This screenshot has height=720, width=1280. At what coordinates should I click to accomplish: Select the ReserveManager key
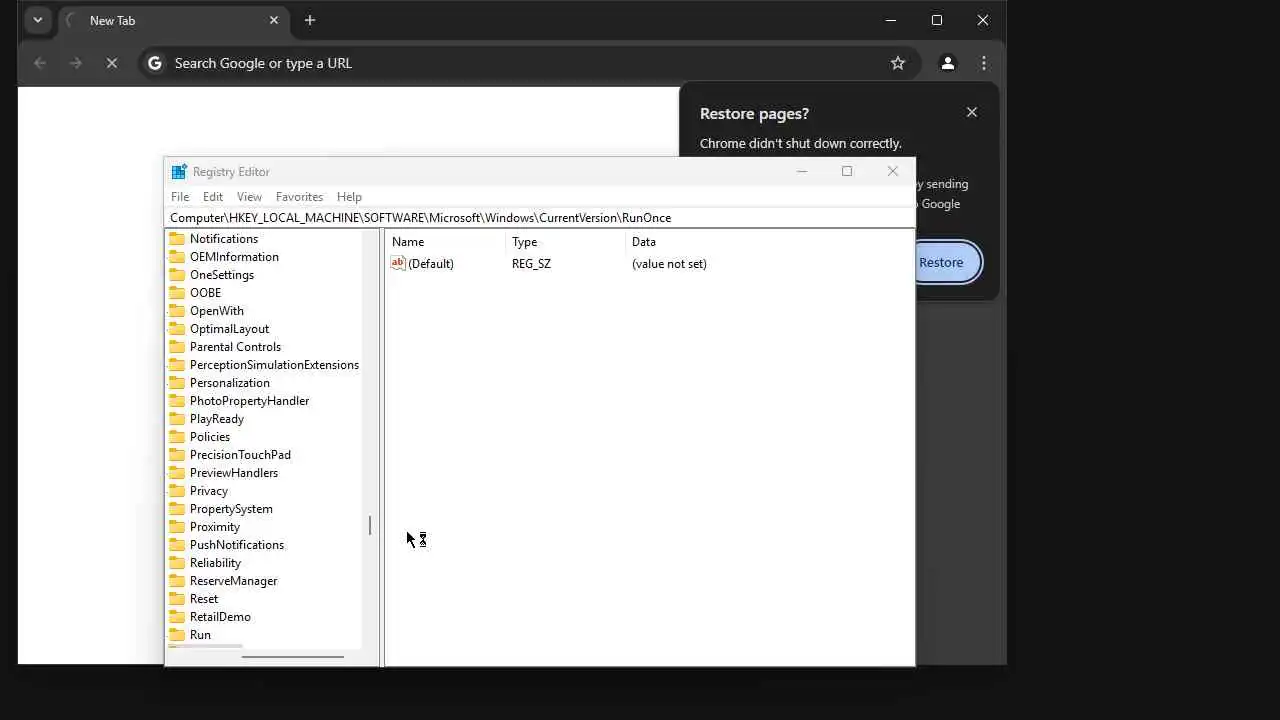tap(233, 581)
